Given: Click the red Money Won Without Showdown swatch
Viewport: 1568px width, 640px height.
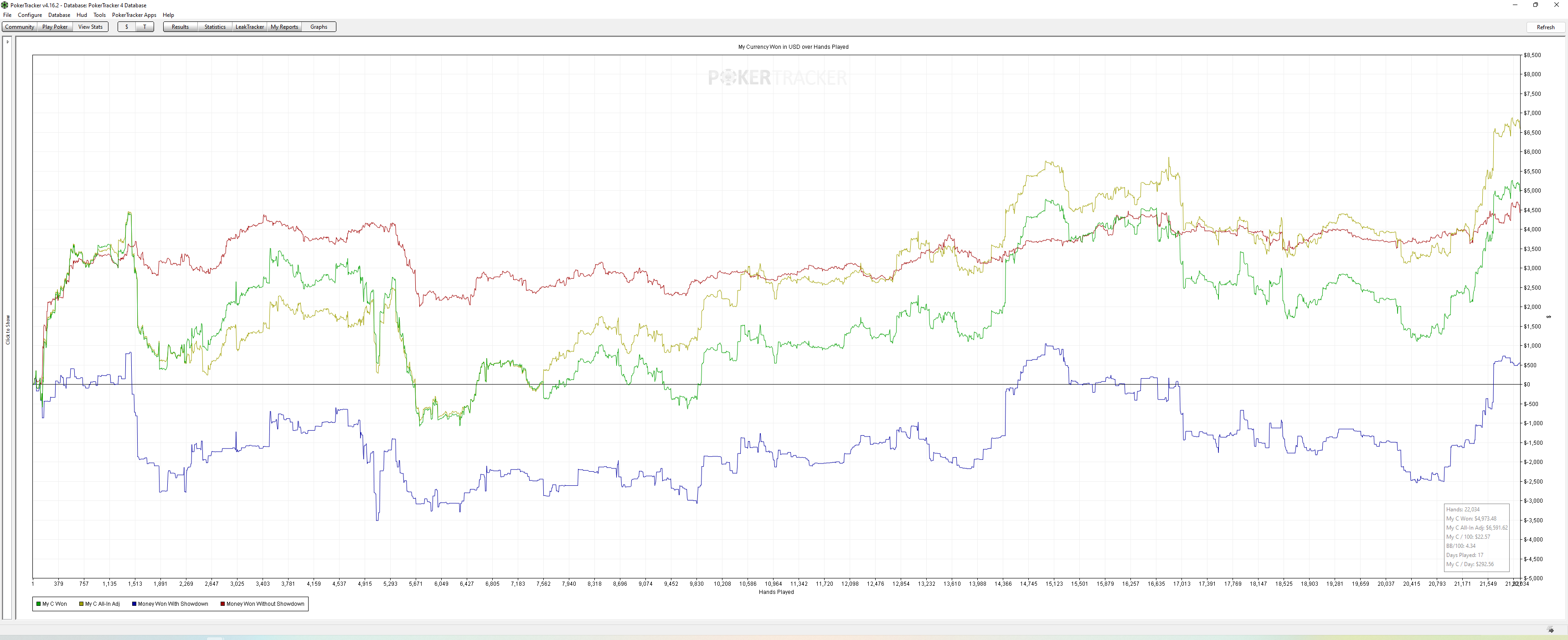Looking at the screenshot, I should coord(222,604).
